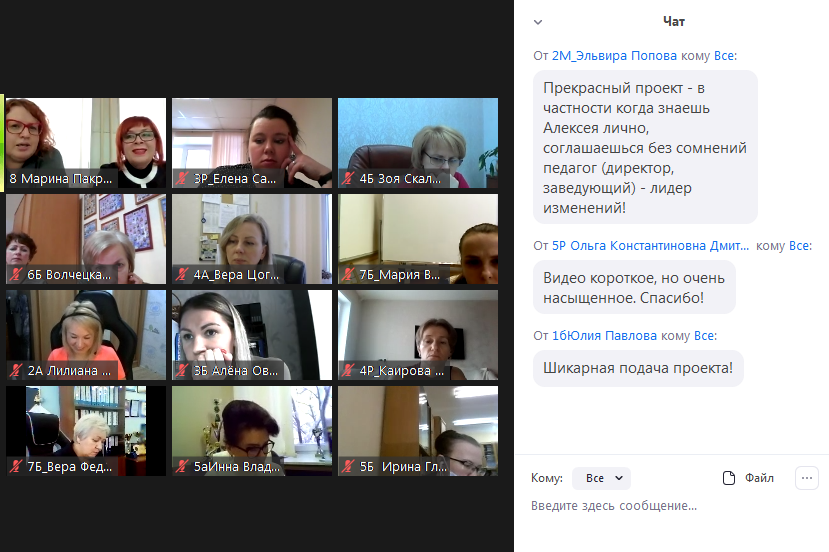Image resolution: width=829 pixels, height=552 pixels.
Task: Select the 4Р_Каирова video tile
Action: click(417, 332)
